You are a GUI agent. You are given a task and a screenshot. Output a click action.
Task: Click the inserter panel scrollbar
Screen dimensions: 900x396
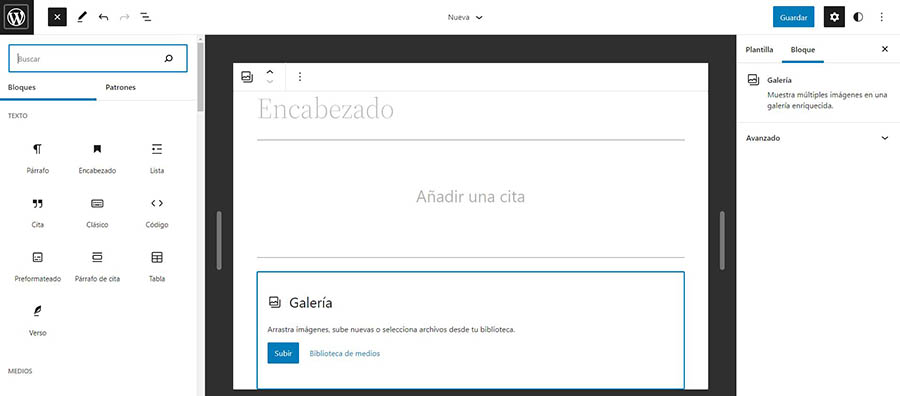(200, 77)
